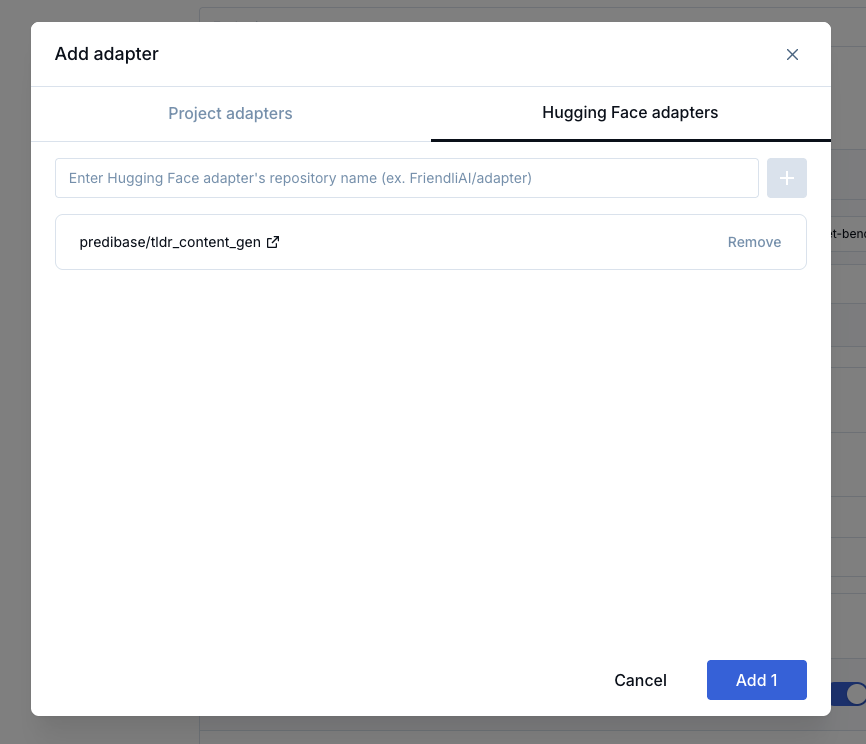Click the Add 1 button
This screenshot has height=744, width=866.
pyautogui.click(x=756, y=680)
